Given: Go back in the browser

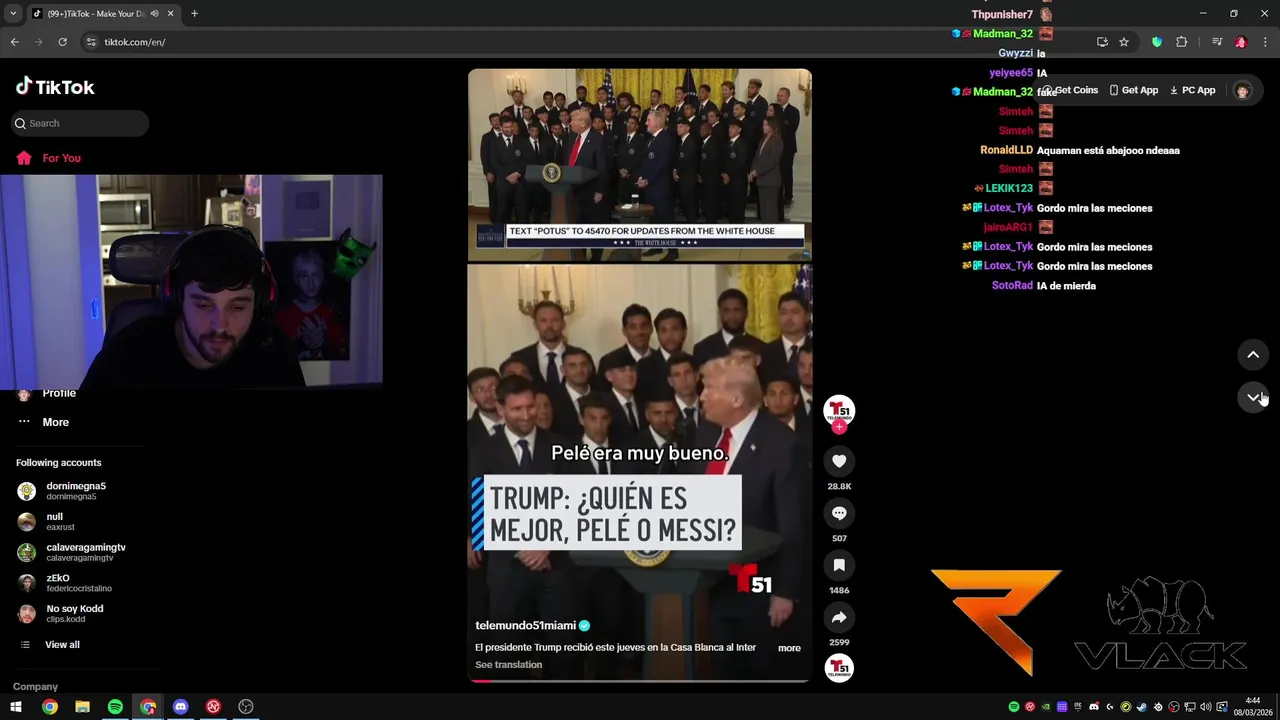Looking at the screenshot, I should click(x=14, y=42).
